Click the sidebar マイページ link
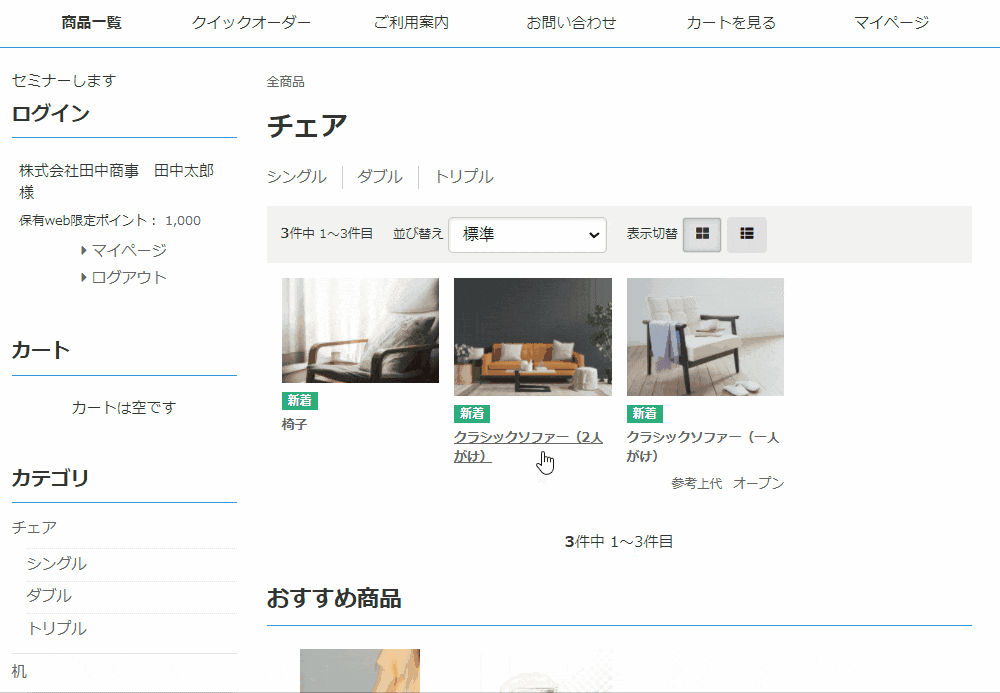 pyautogui.click(x=129, y=250)
